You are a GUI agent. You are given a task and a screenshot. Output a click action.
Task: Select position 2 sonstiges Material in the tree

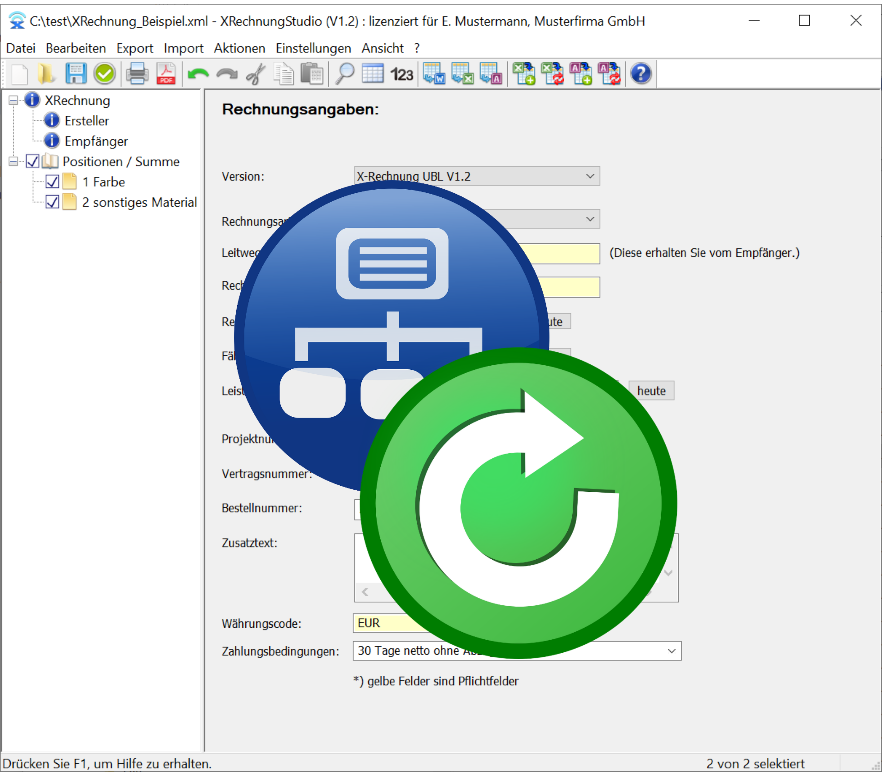(140, 202)
